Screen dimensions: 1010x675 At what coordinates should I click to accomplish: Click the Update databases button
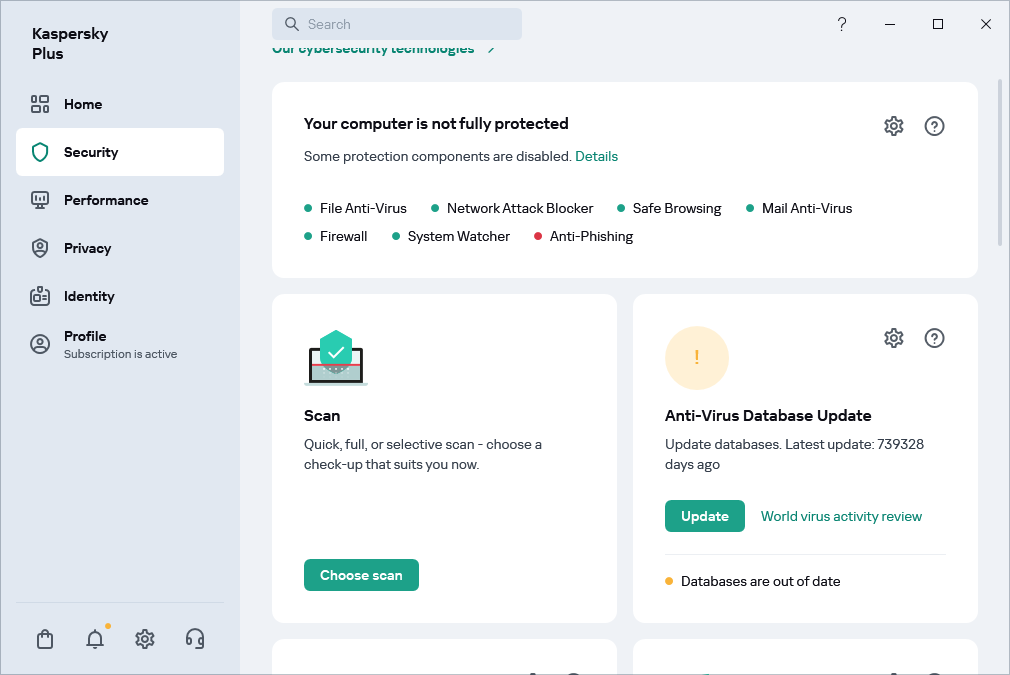click(704, 516)
